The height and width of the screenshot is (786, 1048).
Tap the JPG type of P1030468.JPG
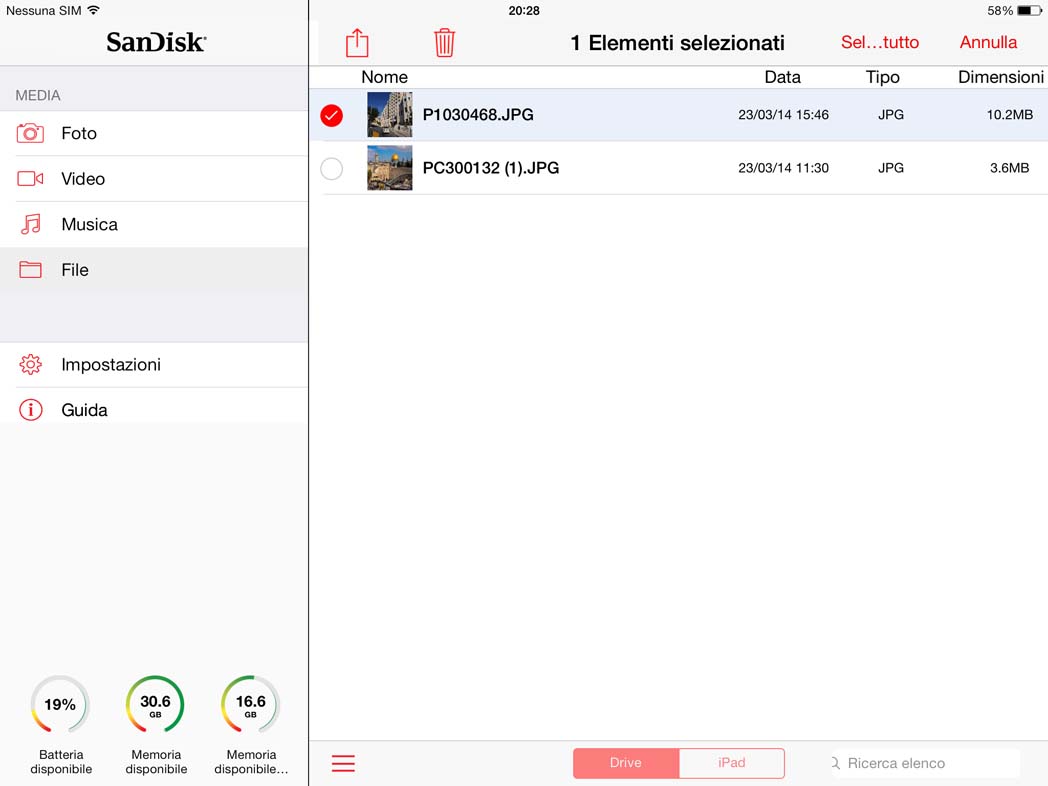point(891,115)
